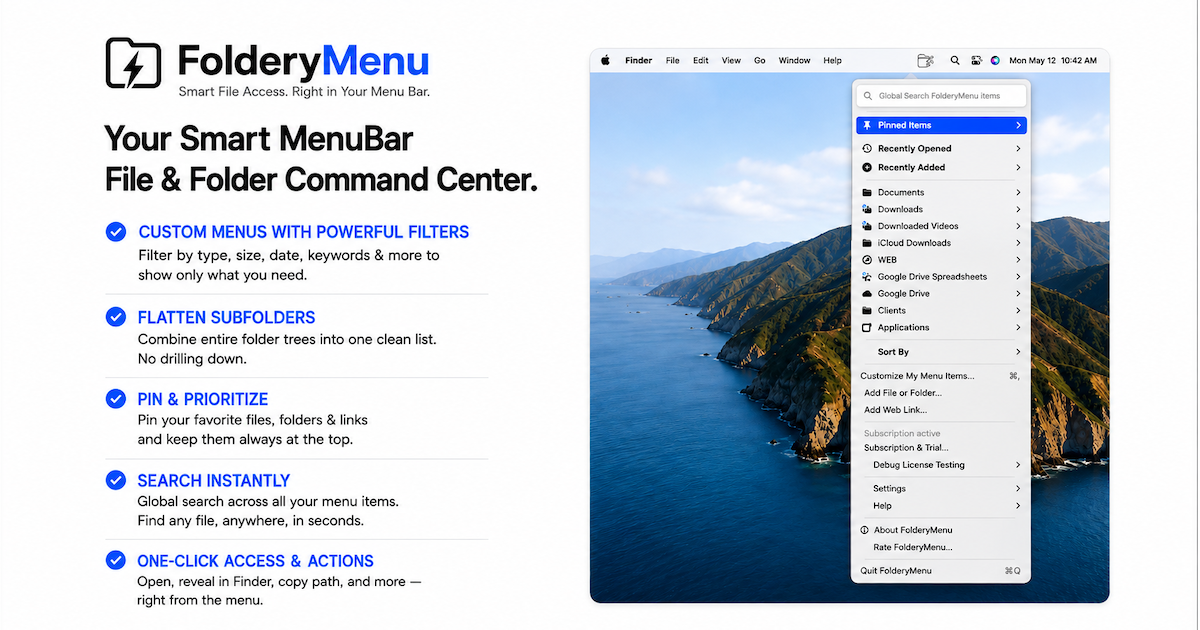Click the Downloads folder icon

(867, 209)
